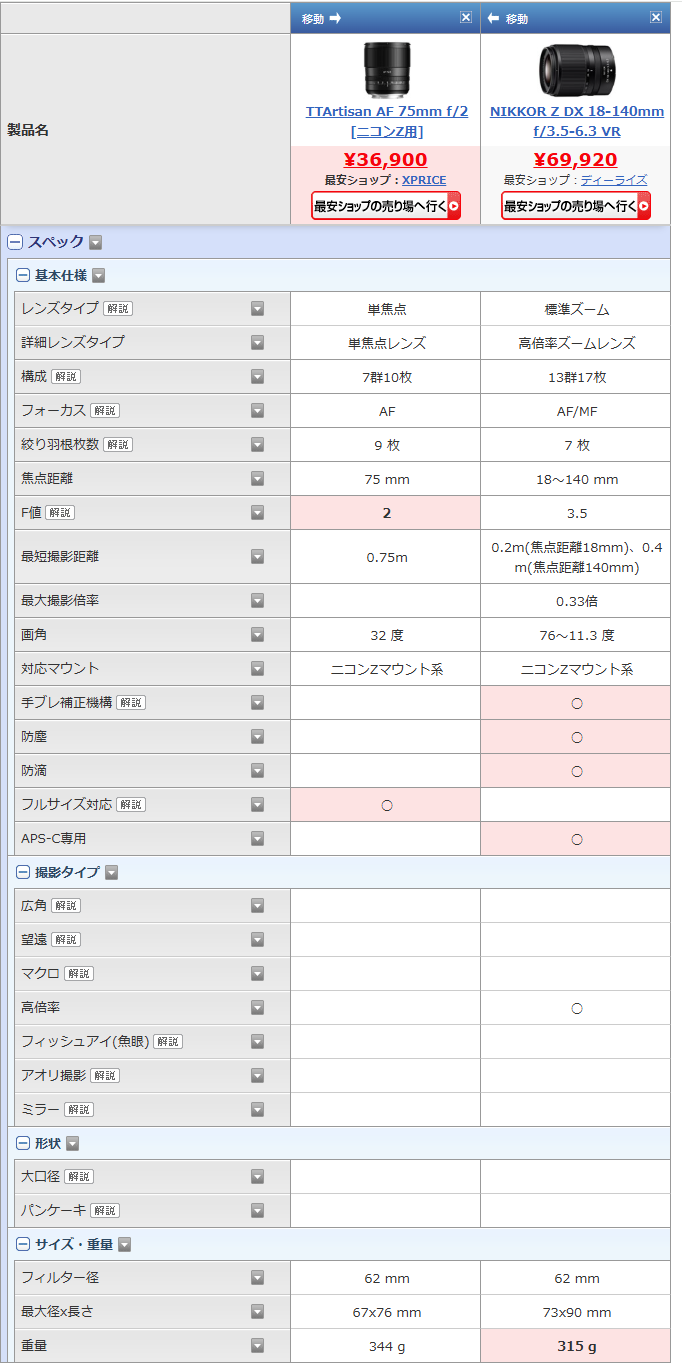Open the 解説 help for フルサイズ対応
The image size is (682, 1370).
point(130,805)
